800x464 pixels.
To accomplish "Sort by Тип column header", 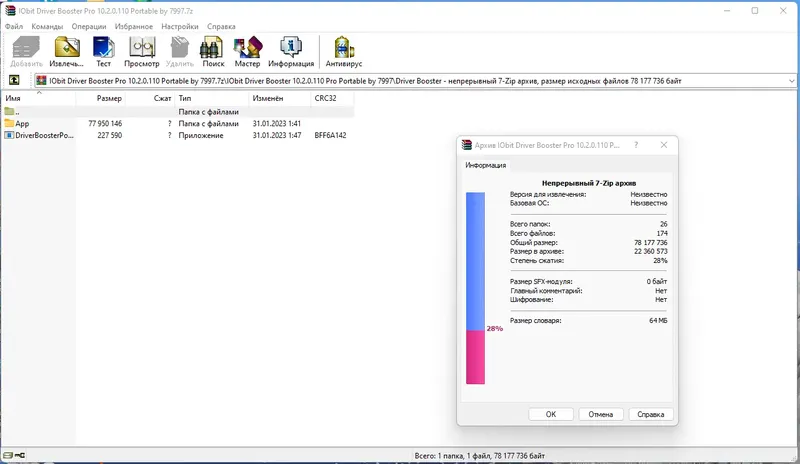I will [x=212, y=98].
